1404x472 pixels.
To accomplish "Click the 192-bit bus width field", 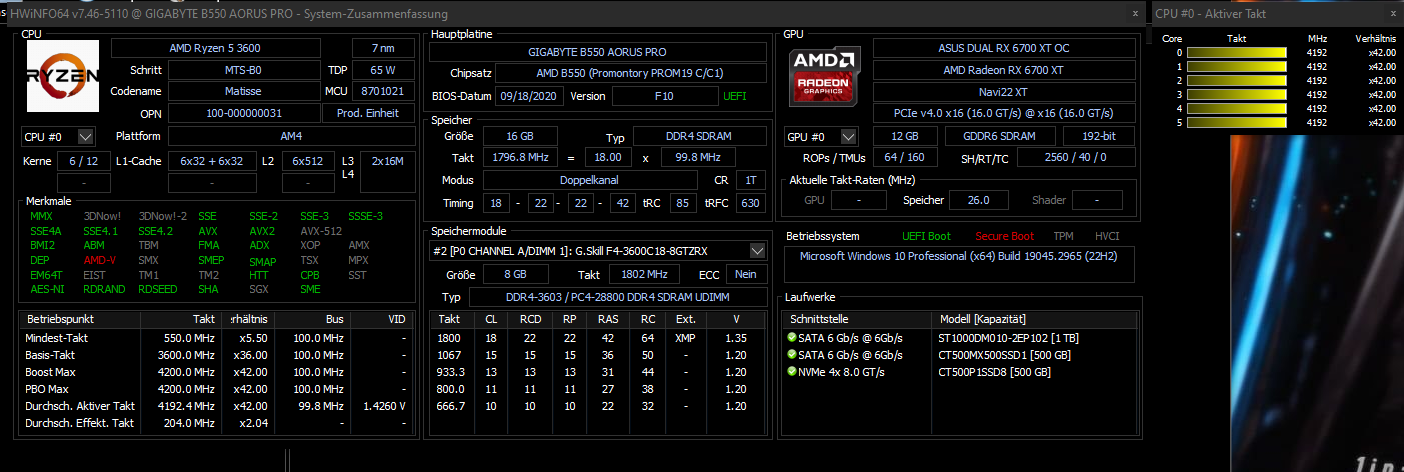I will click(x=1099, y=136).
